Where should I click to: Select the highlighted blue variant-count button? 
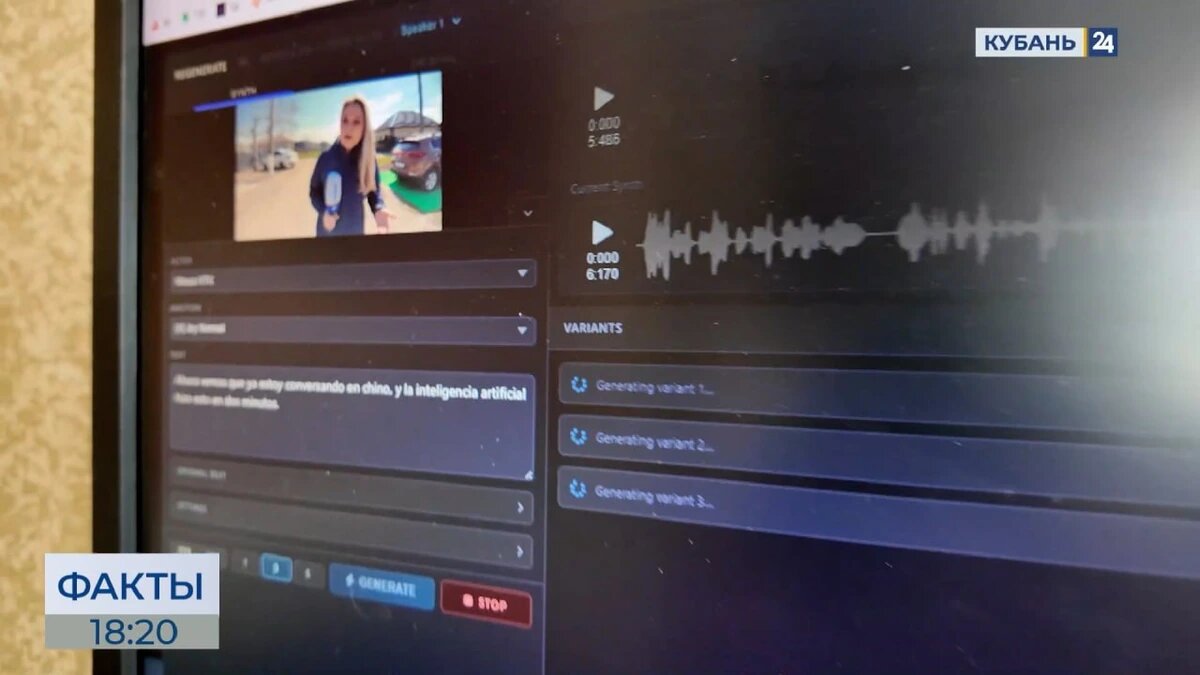(277, 568)
